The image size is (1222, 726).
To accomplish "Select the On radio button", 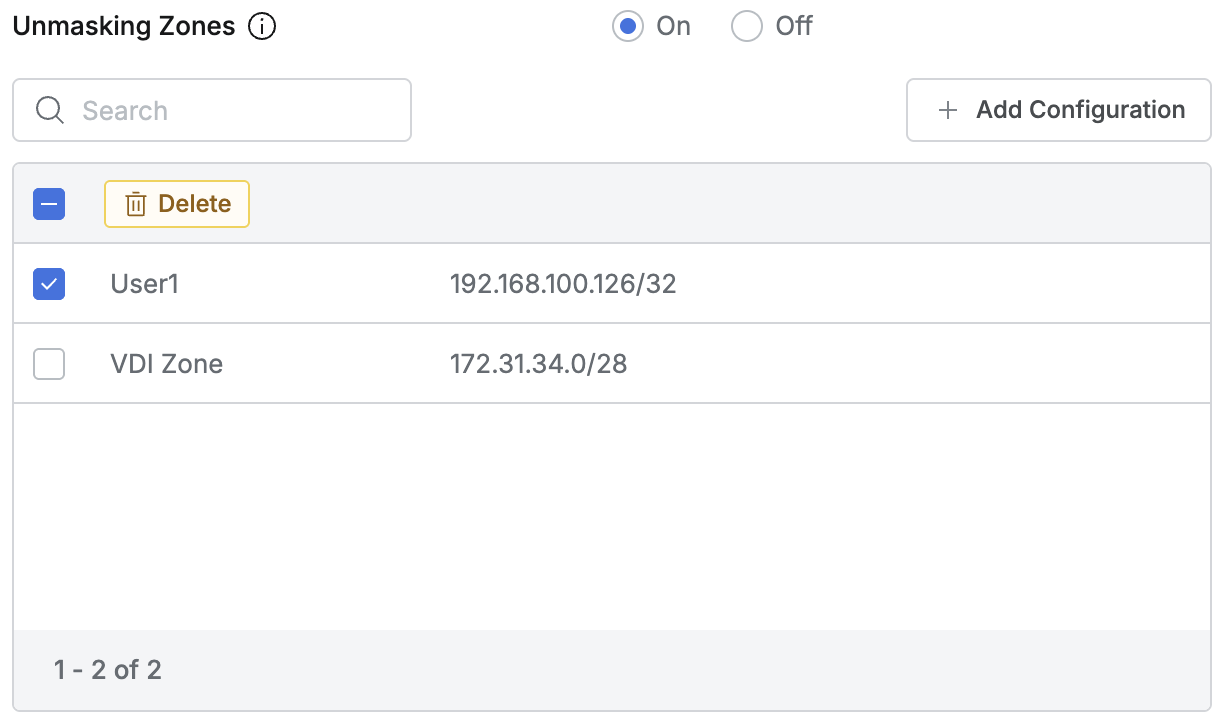I will coord(628,27).
